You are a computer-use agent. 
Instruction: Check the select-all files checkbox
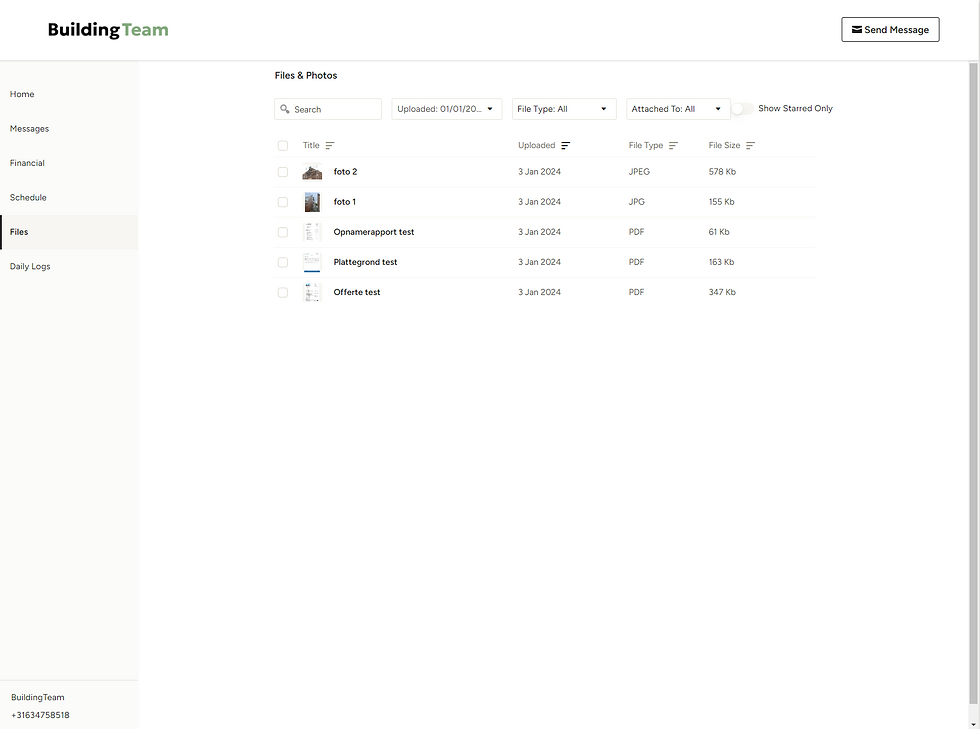click(283, 145)
